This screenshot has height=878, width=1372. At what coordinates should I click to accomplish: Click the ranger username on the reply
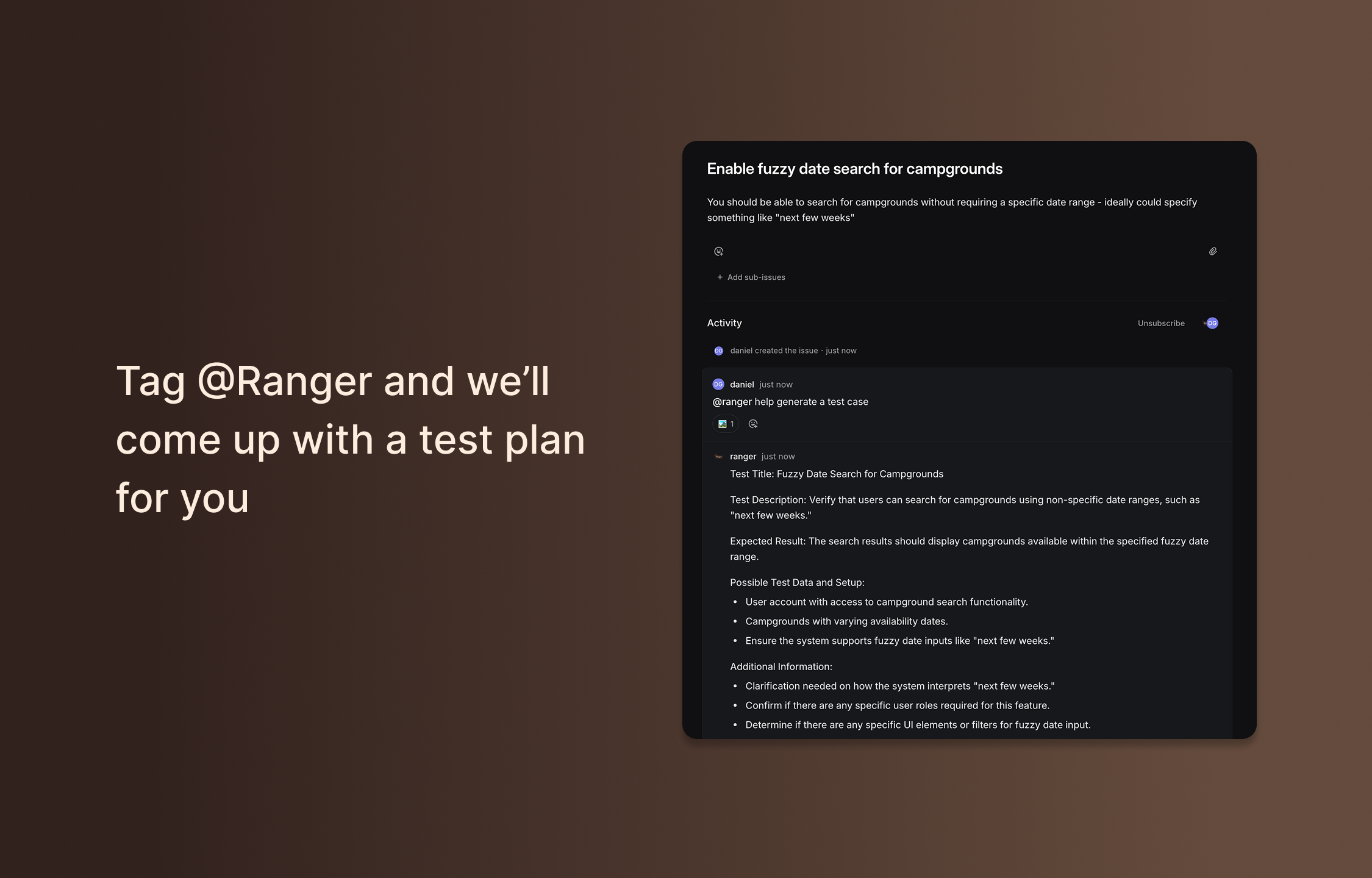pos(743,457)
